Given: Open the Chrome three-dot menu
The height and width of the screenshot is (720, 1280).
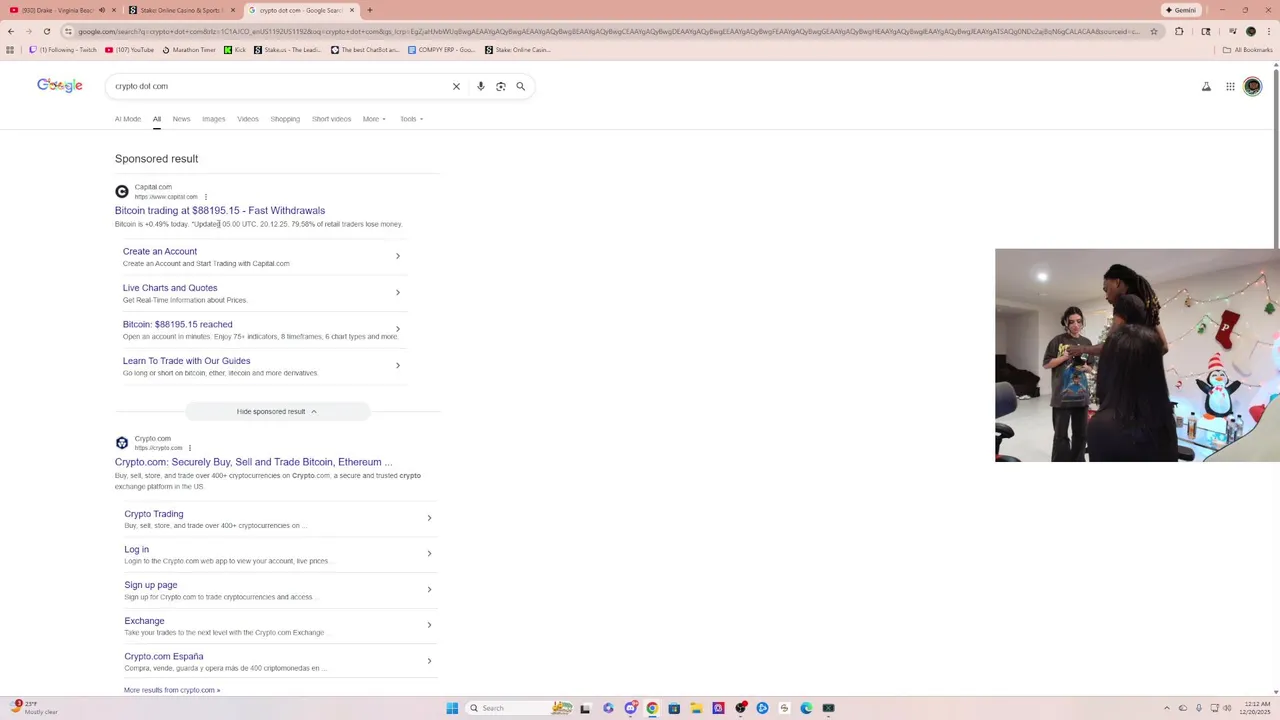Looking at the screenshot, I should coord(1269,31).
